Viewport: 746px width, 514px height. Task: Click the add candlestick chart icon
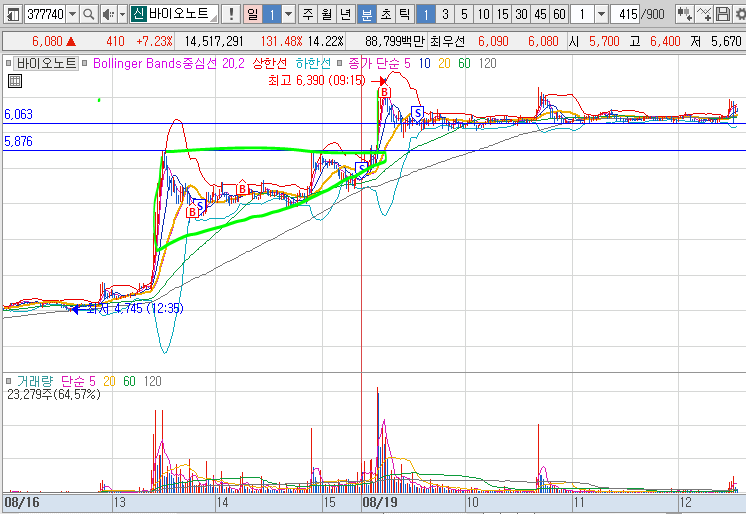(x=685, y=14)
